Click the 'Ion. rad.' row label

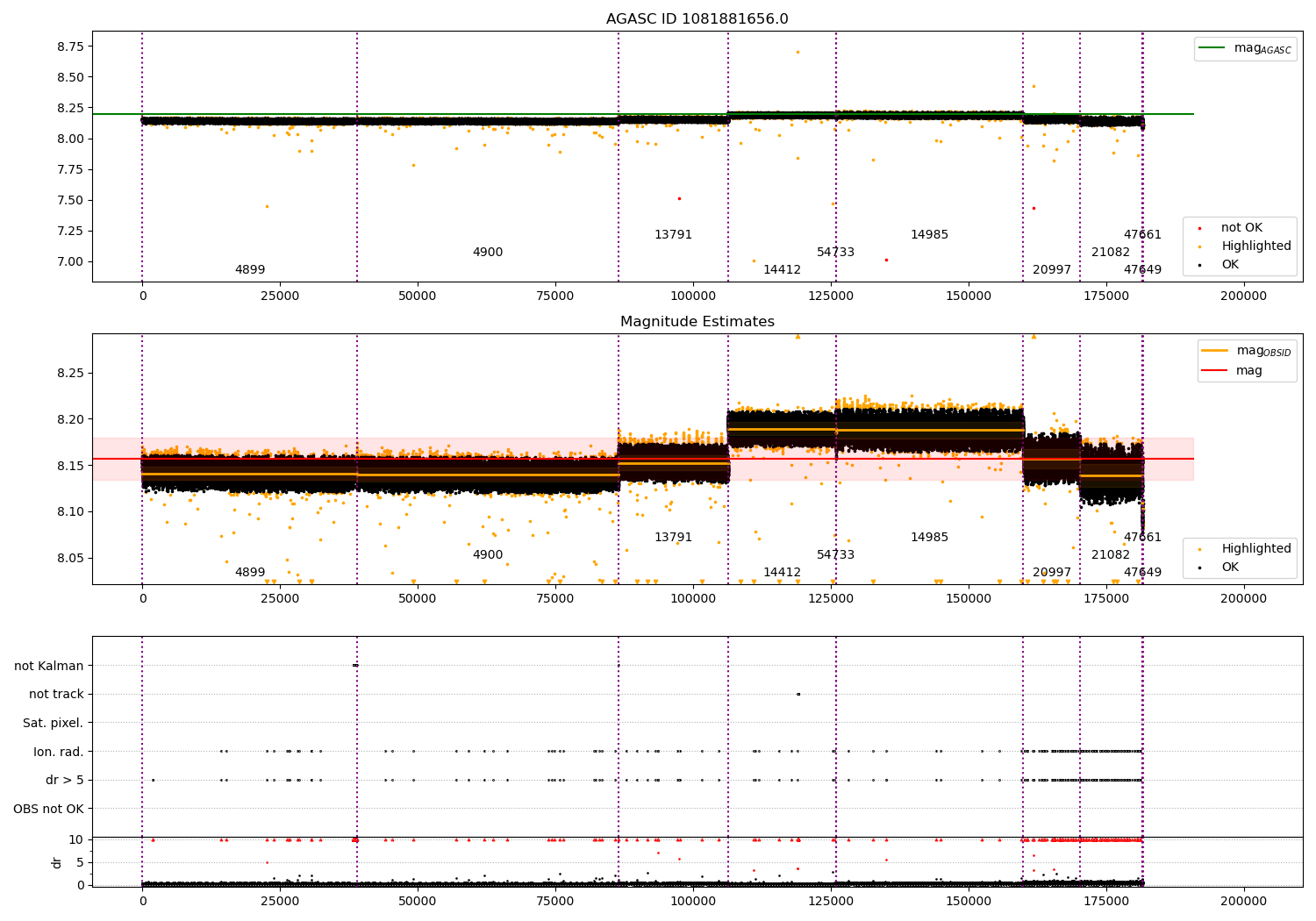click(59, 752)
